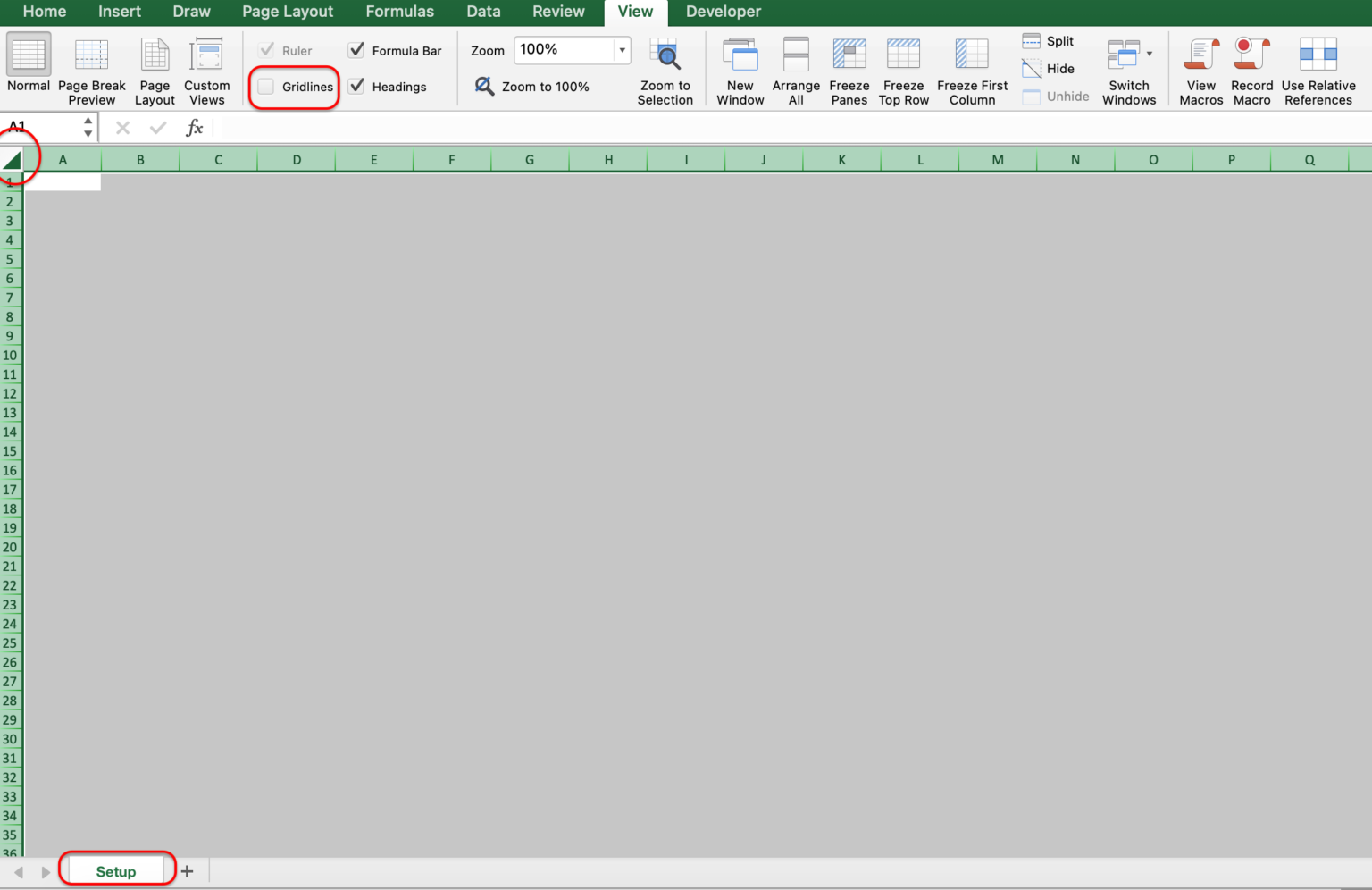Click the New Window icon

pyautogui.click(x=740, y=67)
